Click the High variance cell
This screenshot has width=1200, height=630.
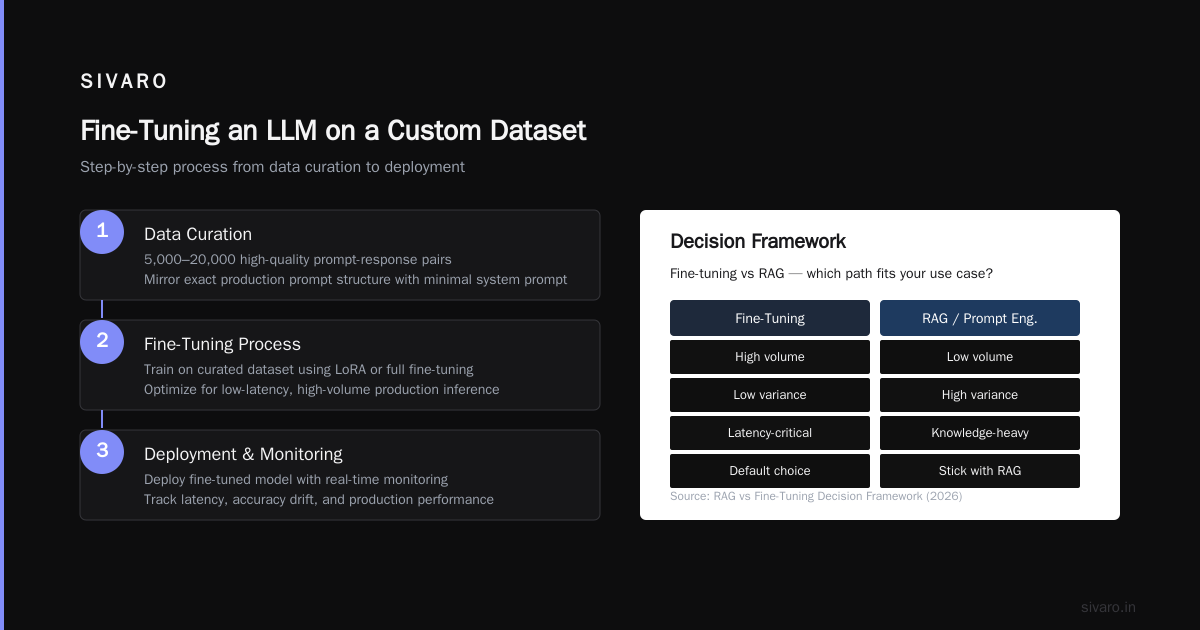tap(980, 395)
